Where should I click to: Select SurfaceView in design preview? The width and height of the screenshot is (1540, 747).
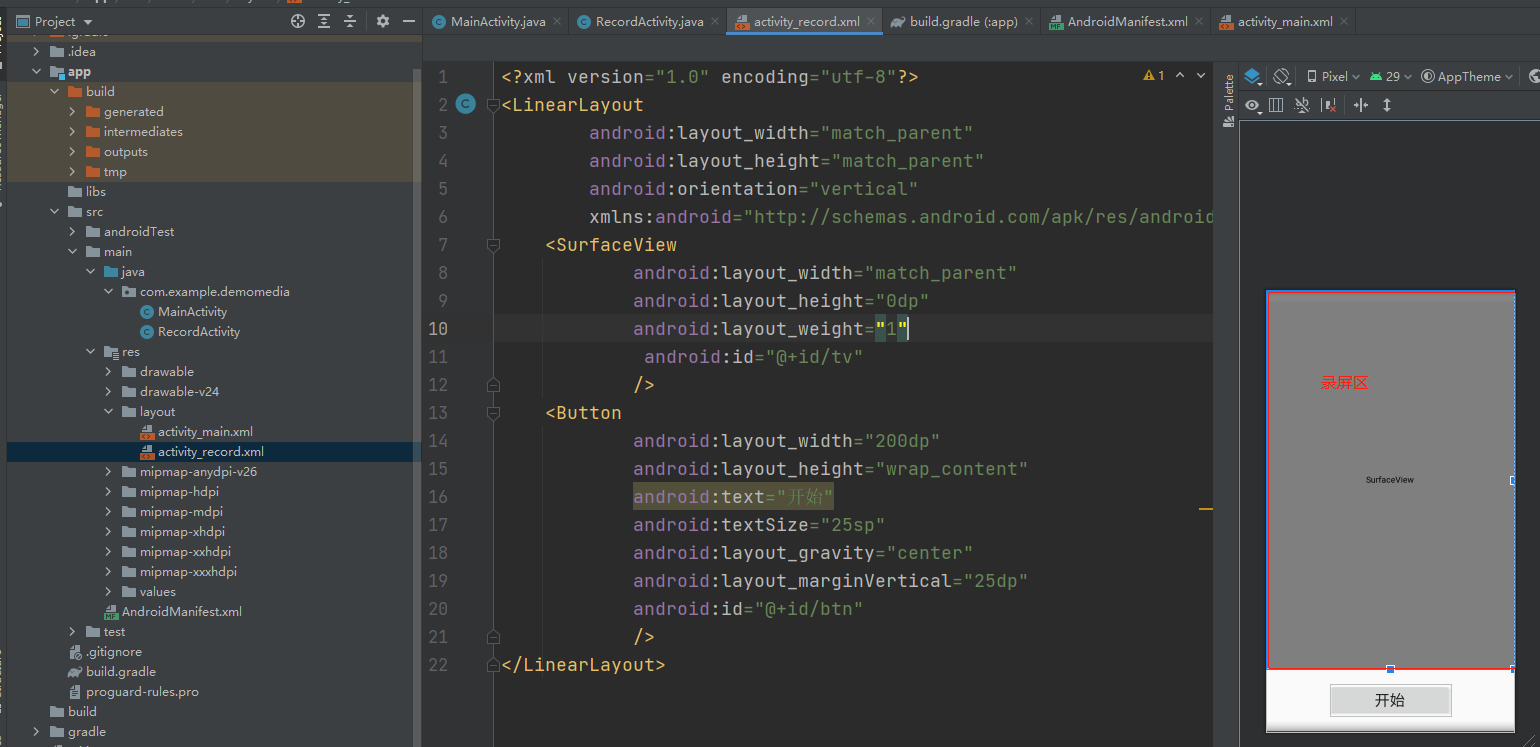click(x=1390, y=480)
